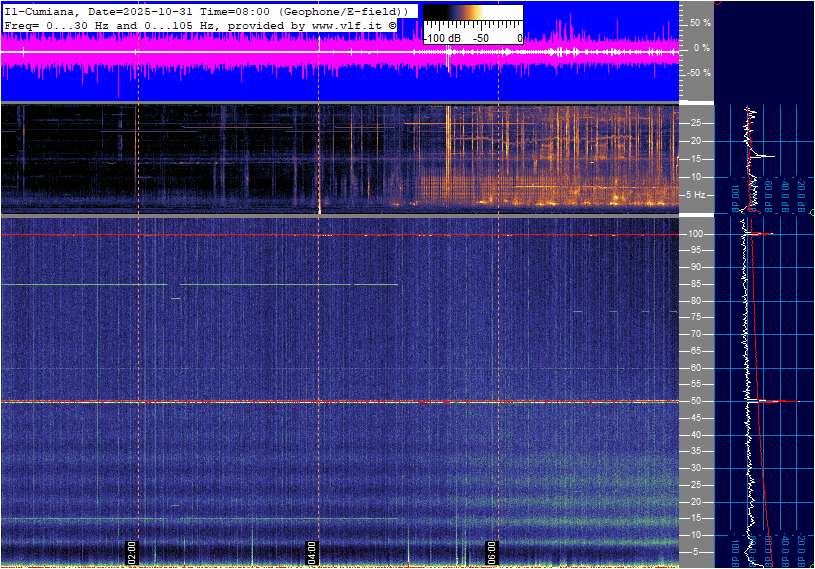The width and height of the screenshot is (815, 569).
Task: Click the 50 Hz tick on frequency axis
Action: tap(695, 401)
